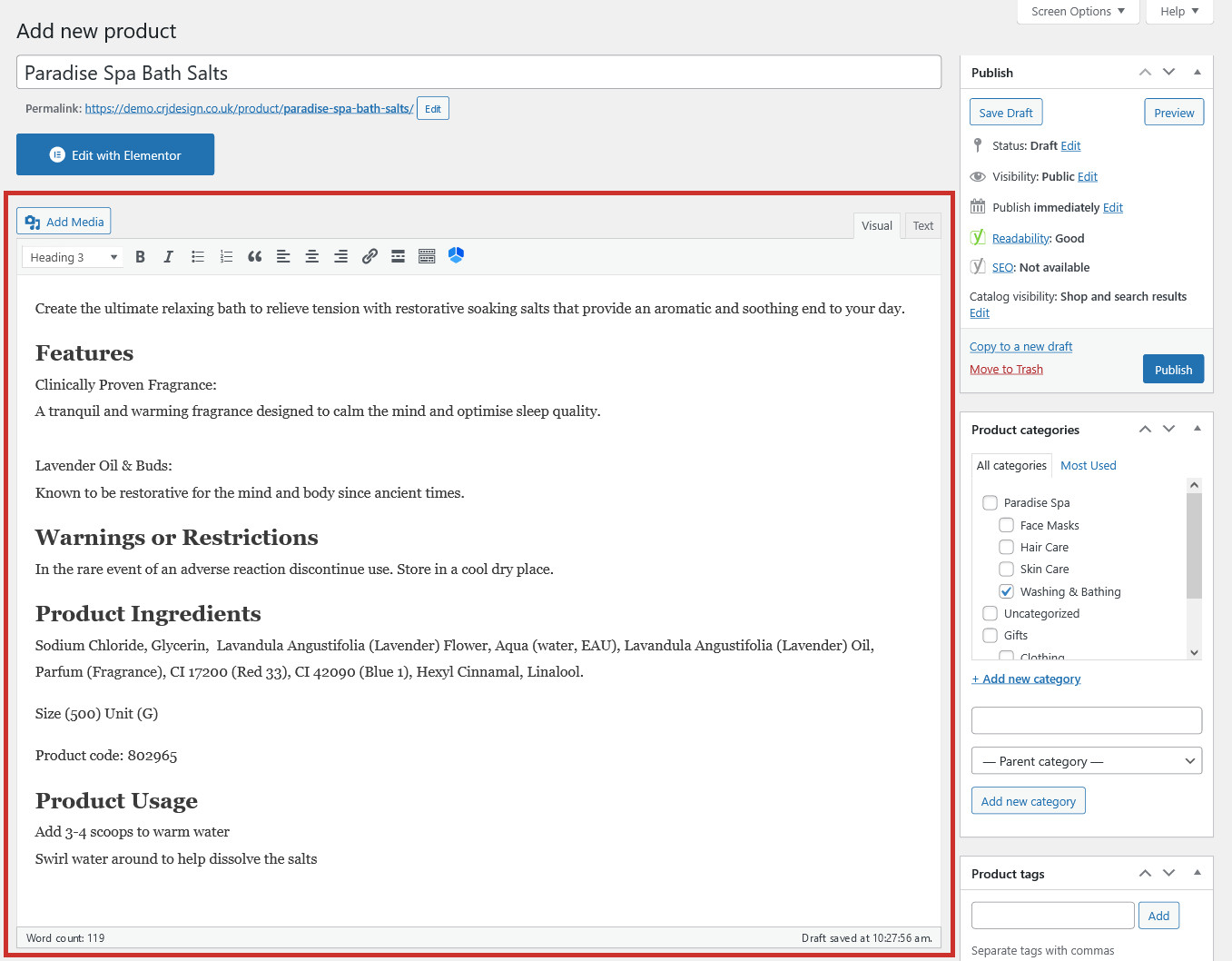Insert the Read More tag

point(398,257)
